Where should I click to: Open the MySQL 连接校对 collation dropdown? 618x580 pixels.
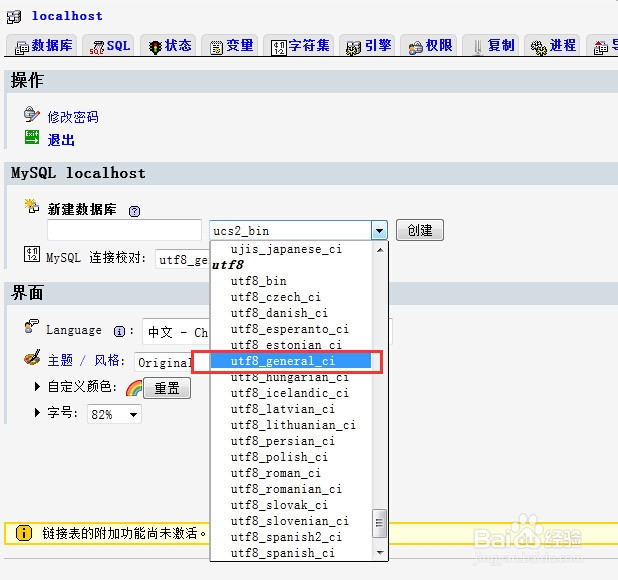pos(182,260)
